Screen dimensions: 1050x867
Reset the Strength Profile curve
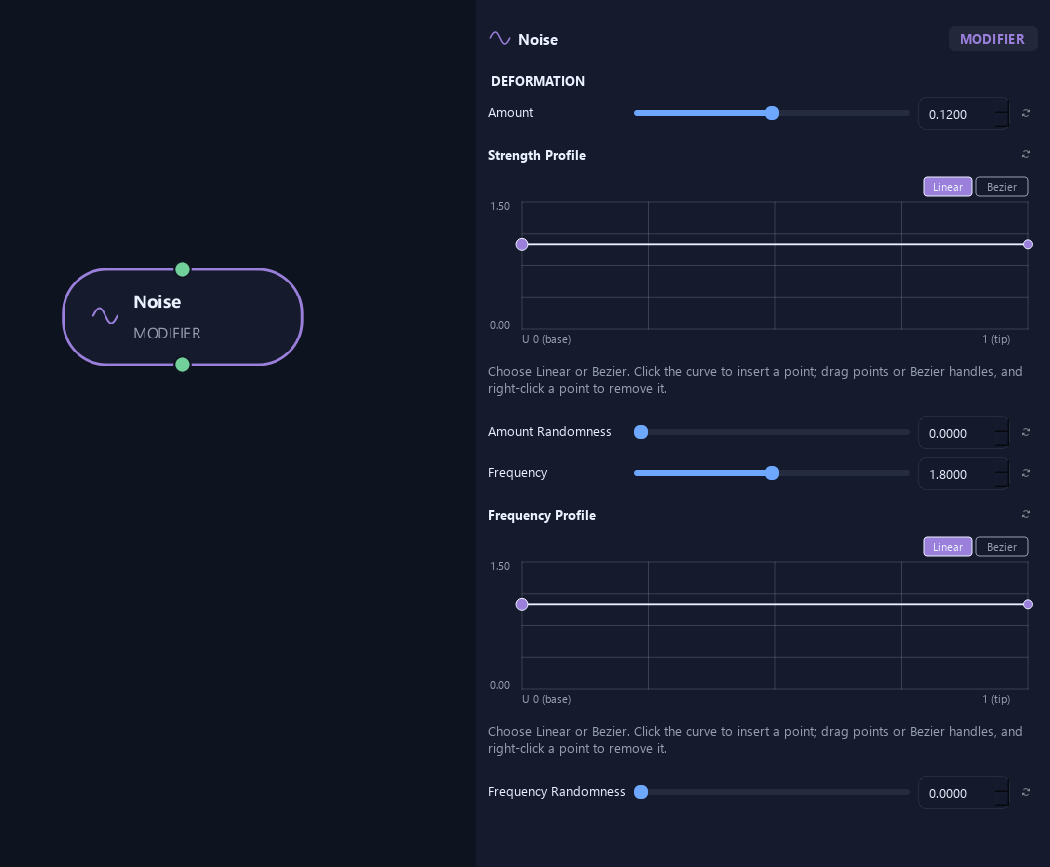[x=1025, y=155]
